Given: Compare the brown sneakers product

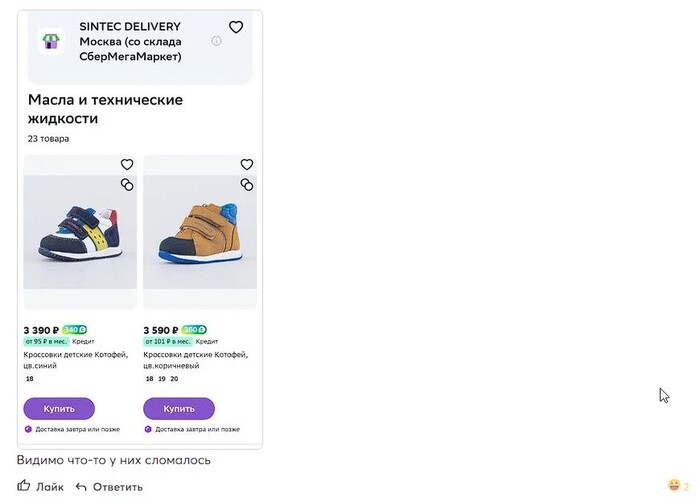Looking at the screenshot, I should [x=247, y=185].
